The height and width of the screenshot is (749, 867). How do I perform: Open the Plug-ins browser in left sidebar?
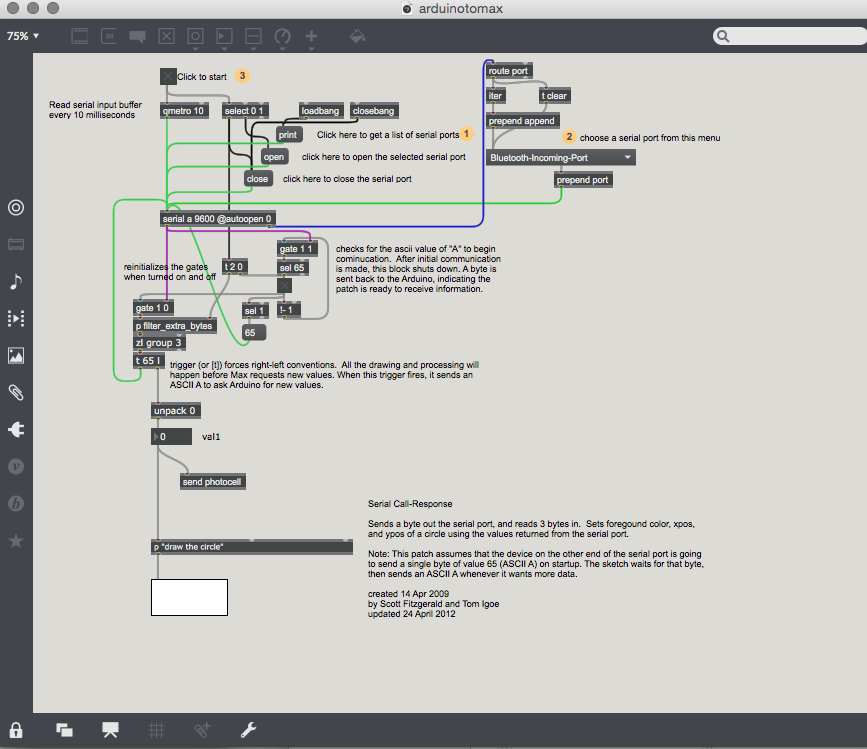click(x=16, y=430)
